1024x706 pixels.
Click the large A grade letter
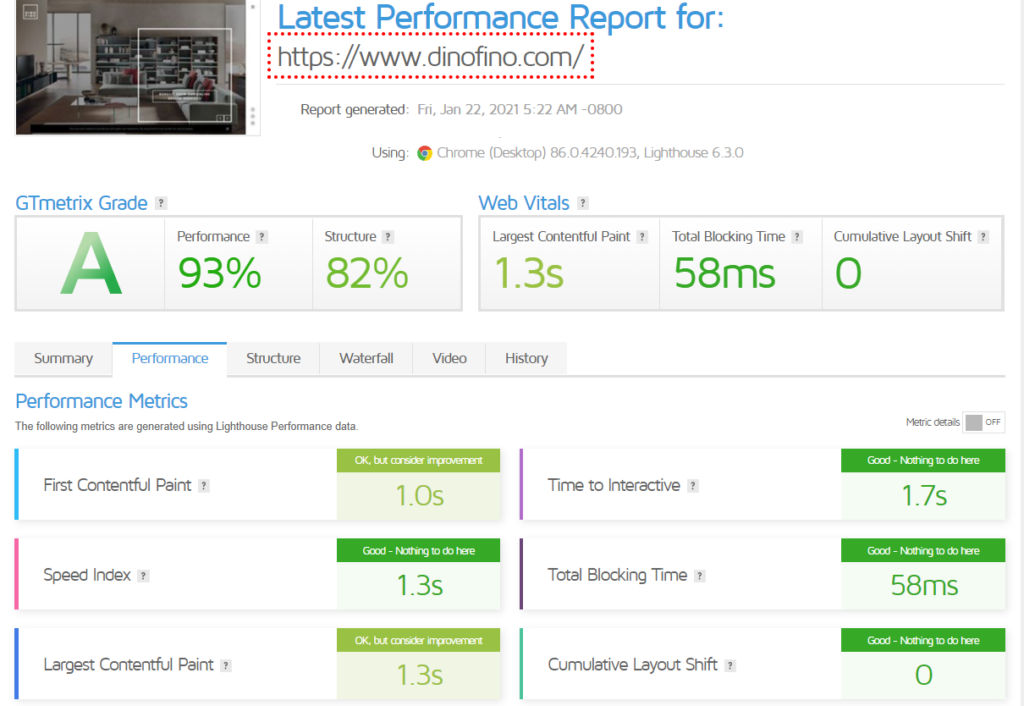tap(91, 264)
